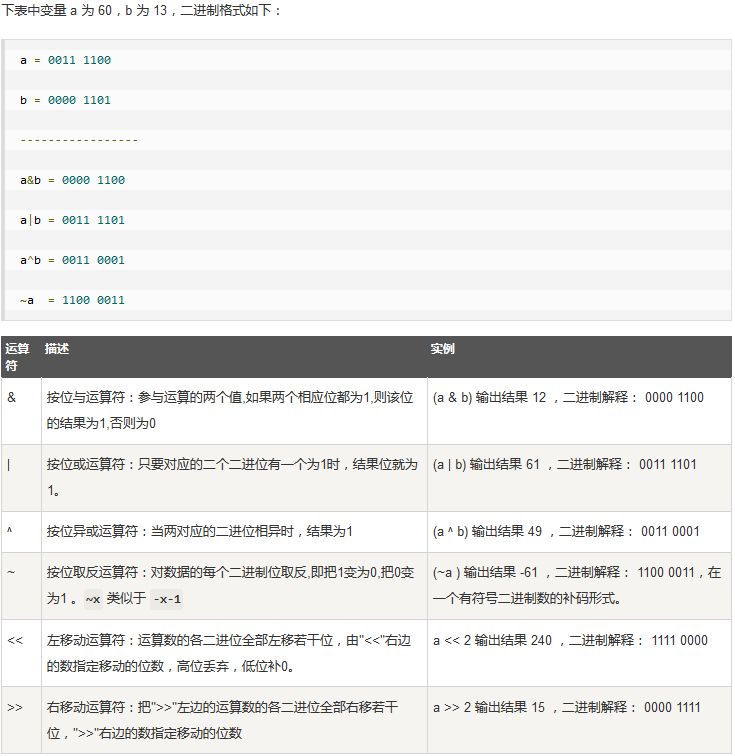Select the code line 'a|b = 0011 1101'
Screen dimensions: 735x756
click(72, 220)
